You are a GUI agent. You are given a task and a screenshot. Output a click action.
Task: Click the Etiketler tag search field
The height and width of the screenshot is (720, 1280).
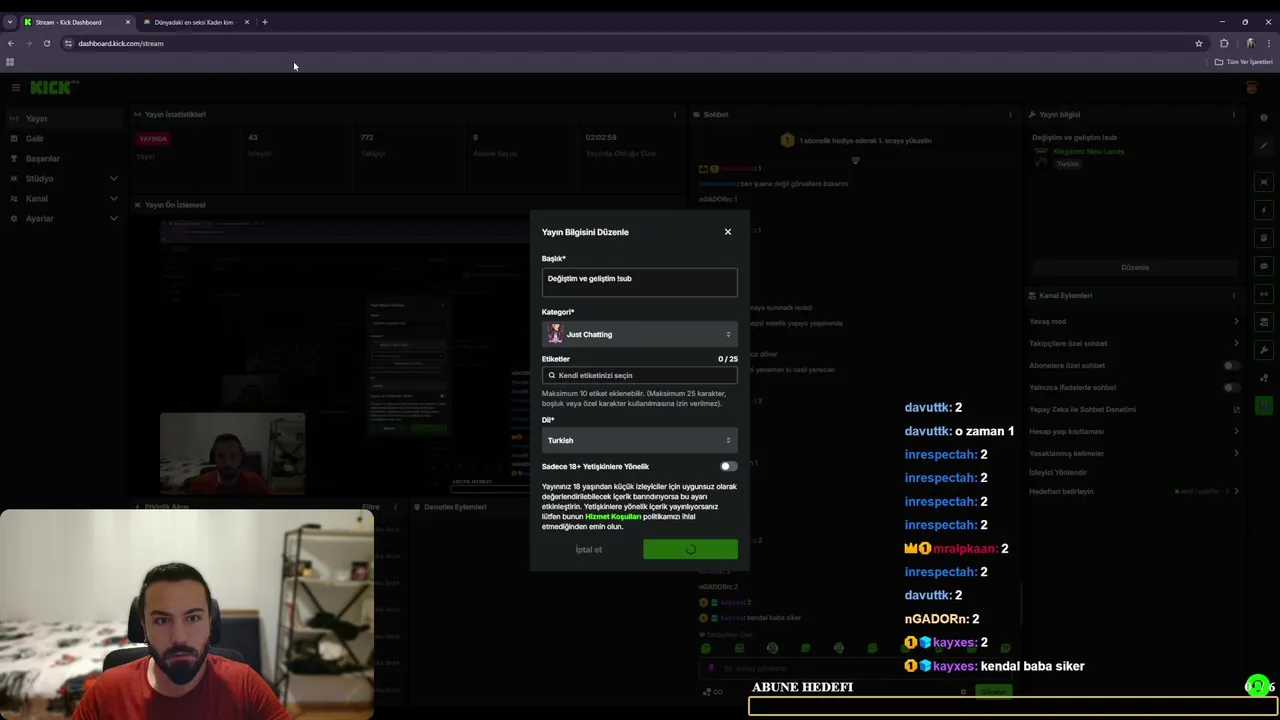click(639, 375)
